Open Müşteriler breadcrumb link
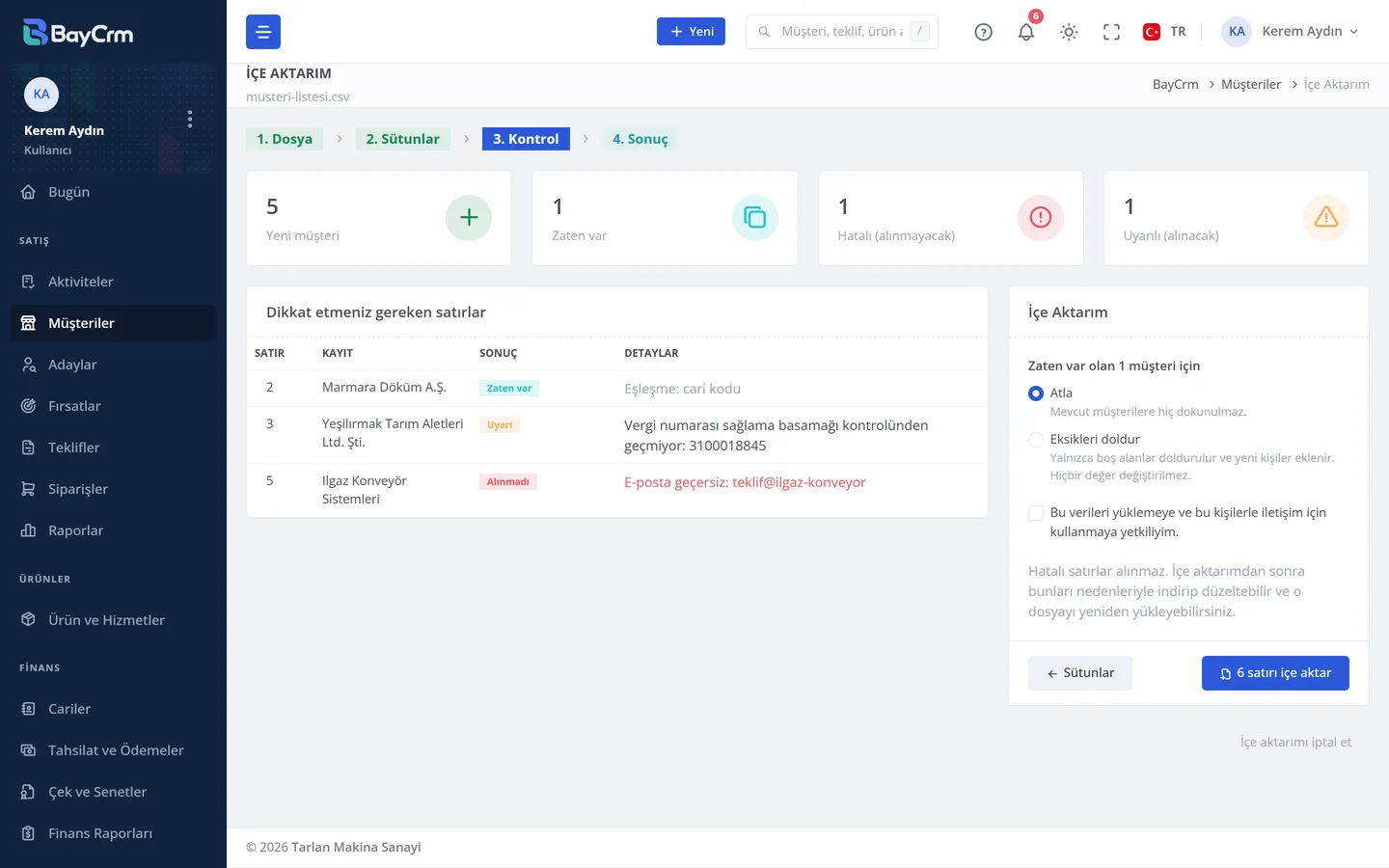The height and width of the screenshot is (868, 1389). [x=1251, y=84]
